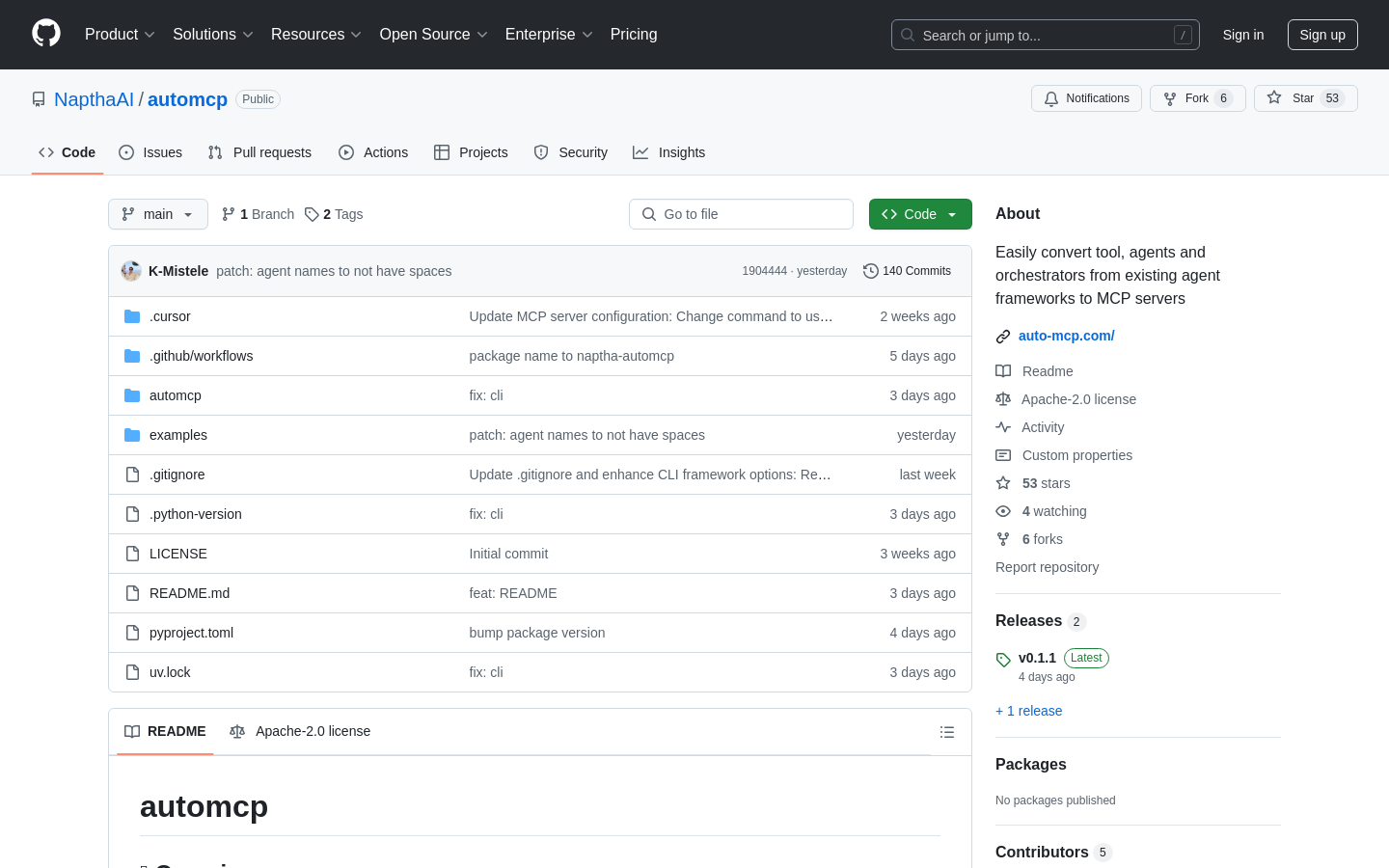The height and width of the screenshot is (868, 1389).
Task: Switch to the Actions tab
Action: (373, 152)
